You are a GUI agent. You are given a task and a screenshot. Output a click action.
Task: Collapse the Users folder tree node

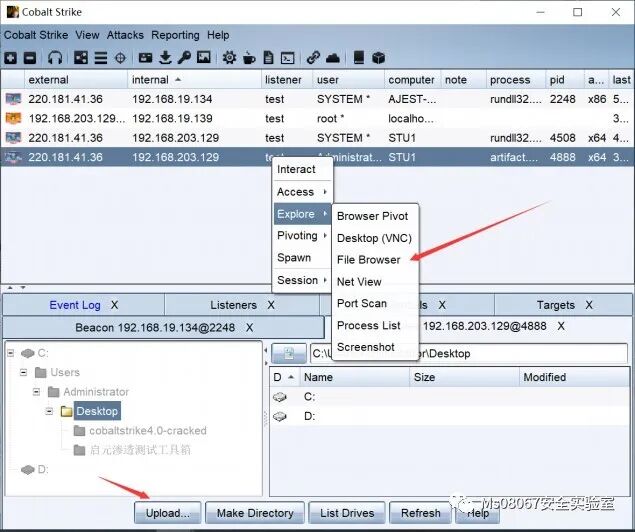pyautogui.click(x=23, y=372)
